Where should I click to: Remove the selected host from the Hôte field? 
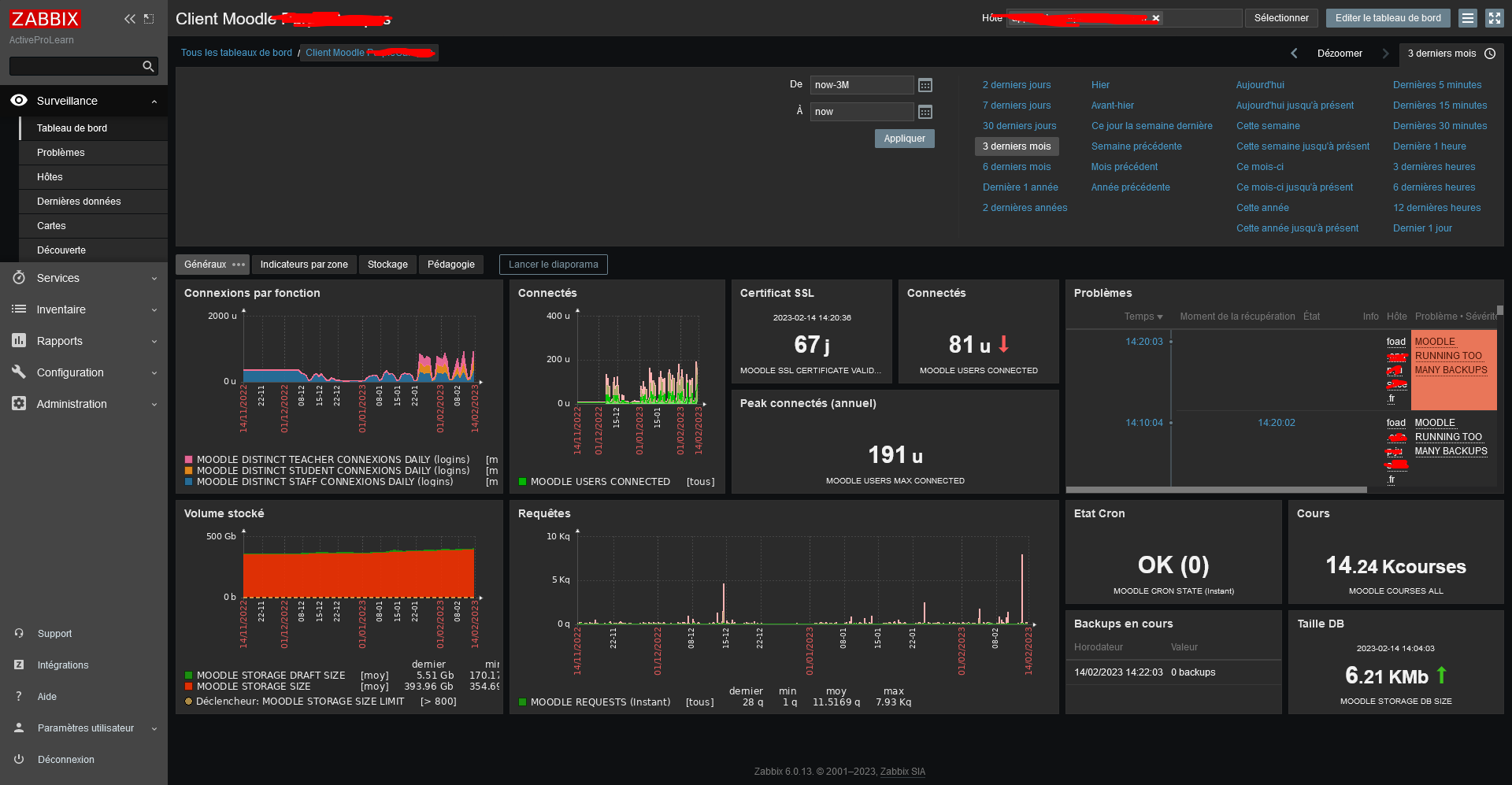pos(1156,18)
